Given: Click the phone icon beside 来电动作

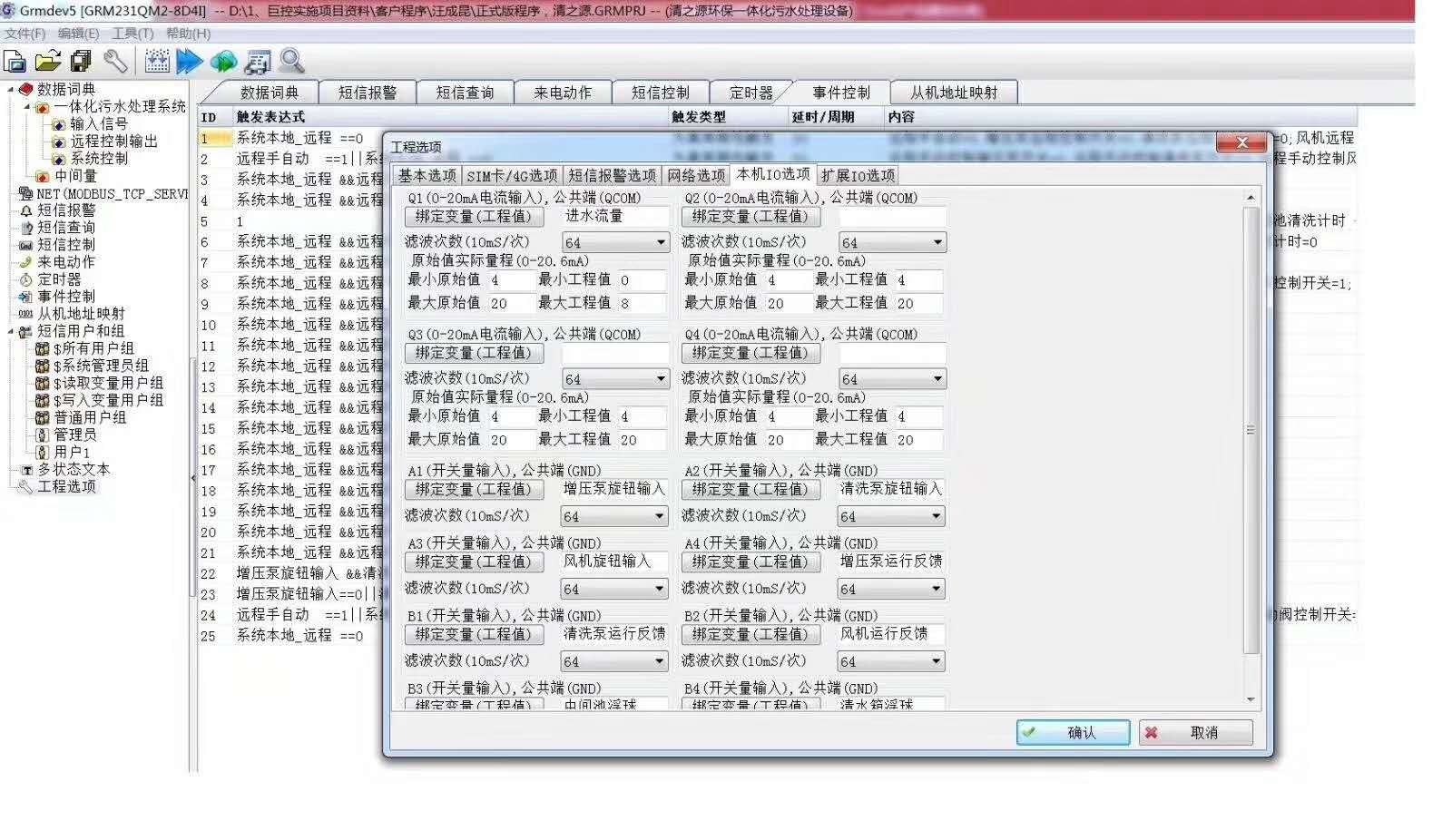Looking at the screenshot, I should click(x=25, y=262).
